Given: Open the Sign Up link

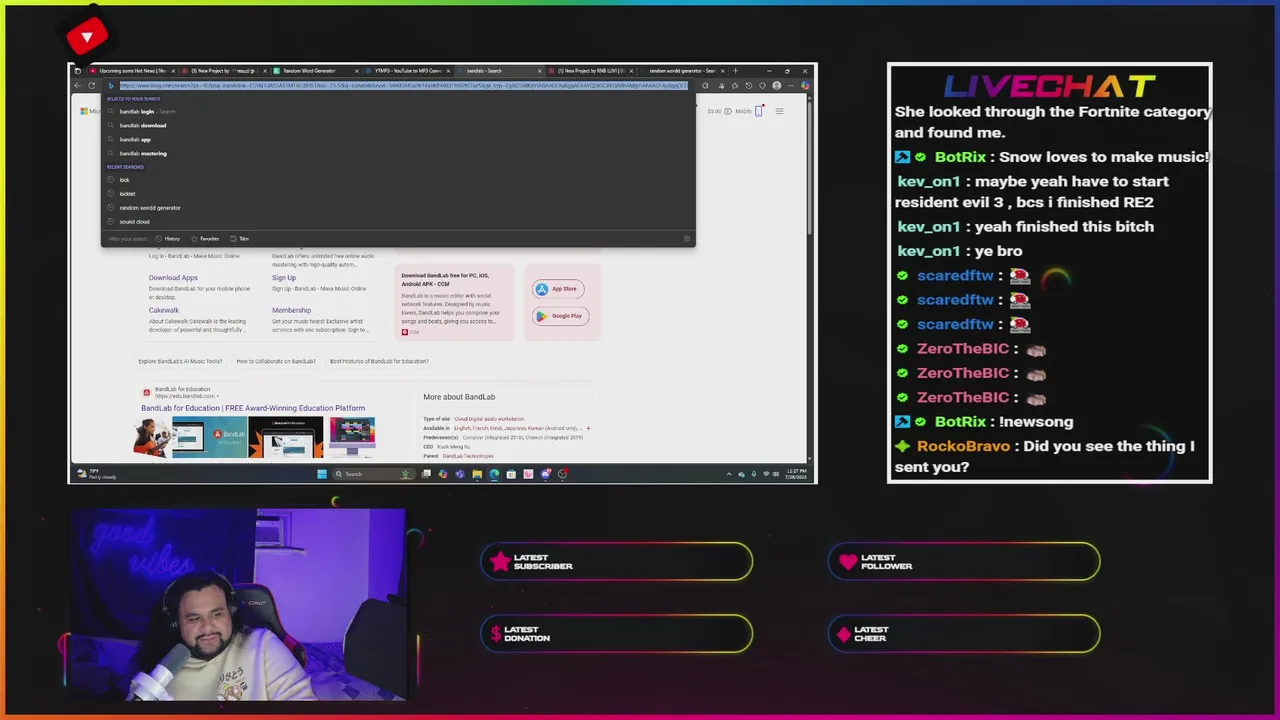Looking at the screenshot, I should 284,278.
